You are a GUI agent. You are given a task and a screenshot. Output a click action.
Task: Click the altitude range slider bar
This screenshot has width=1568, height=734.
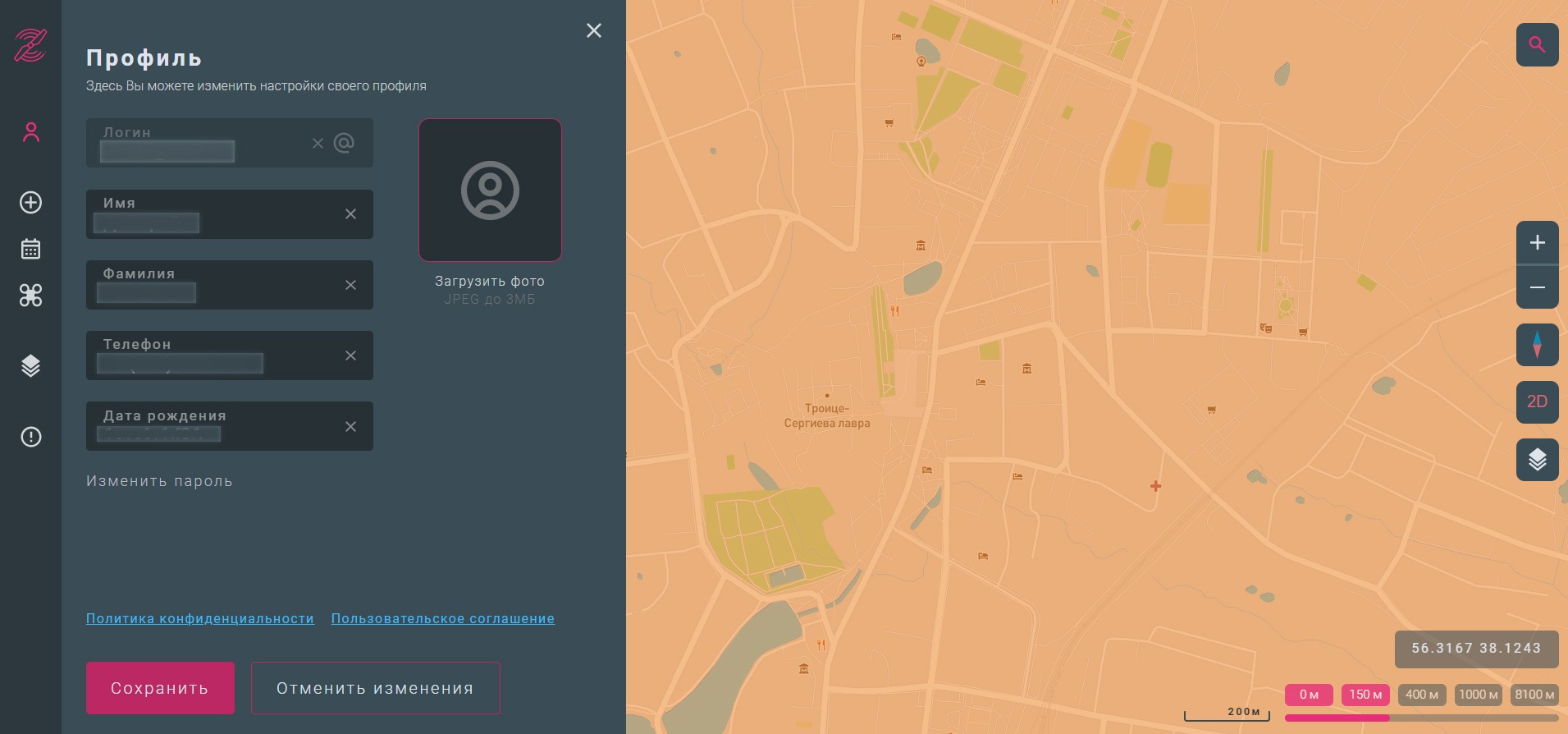(x=1421, y=718)
